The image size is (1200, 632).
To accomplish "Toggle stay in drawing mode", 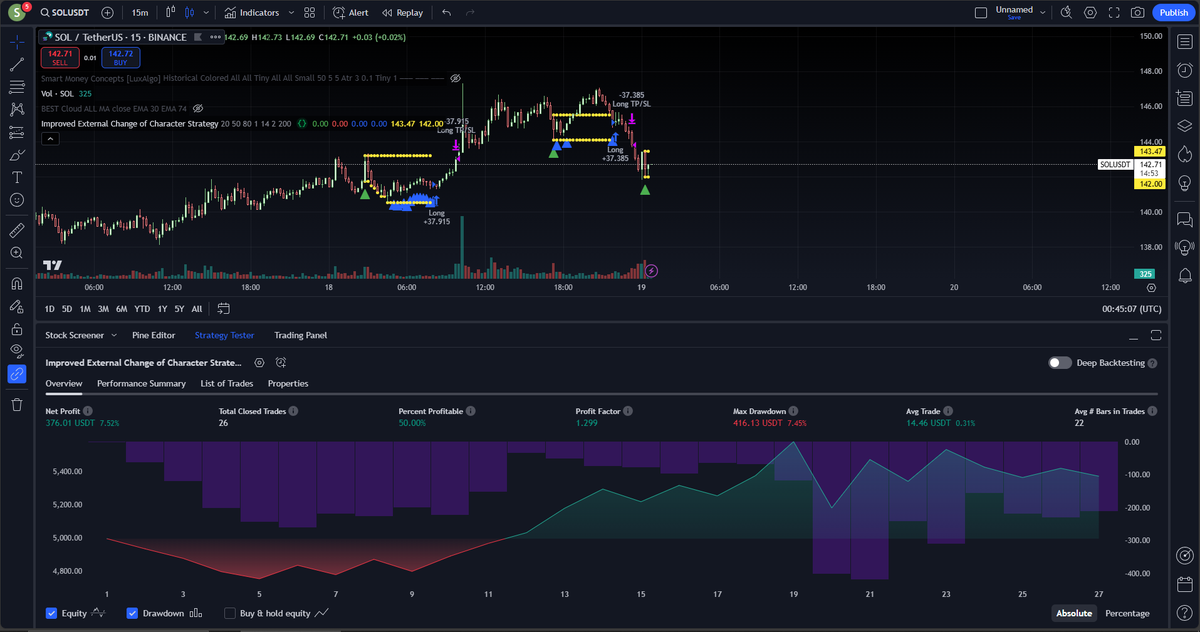I will point(17,306).
